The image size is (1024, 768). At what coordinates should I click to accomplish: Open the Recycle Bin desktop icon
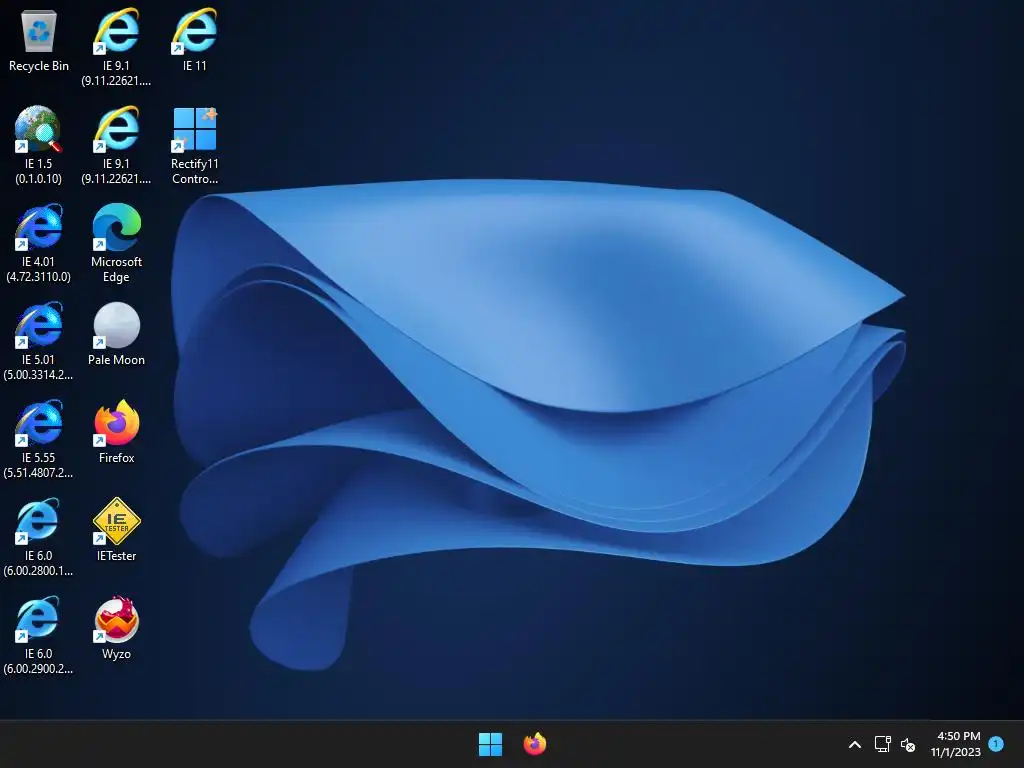39,39
